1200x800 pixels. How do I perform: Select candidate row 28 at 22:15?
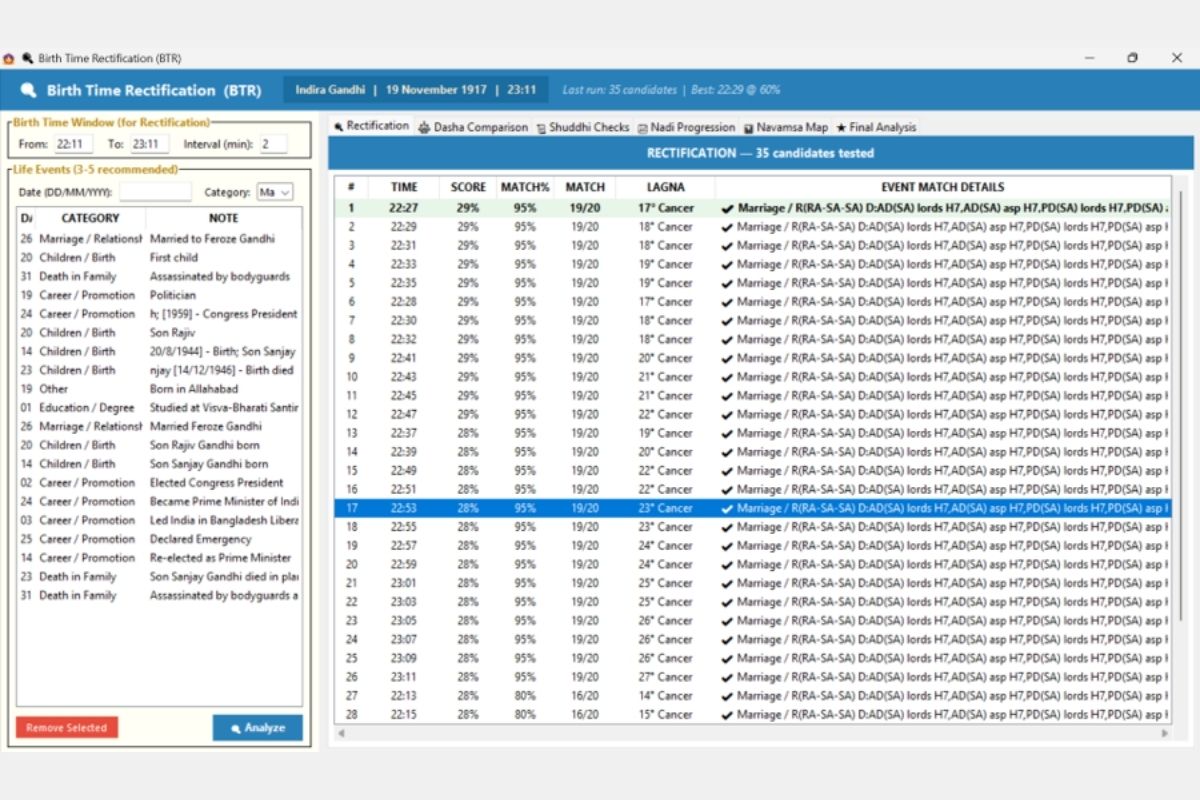point(752,715)
